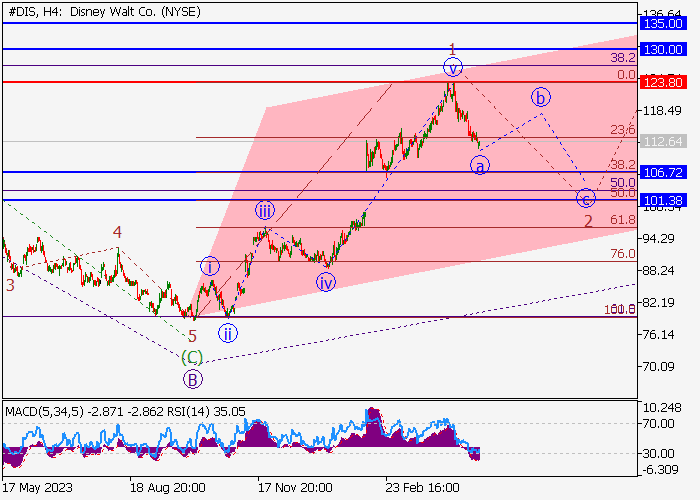Click the 0.0 Fibonacci level label
The image size is (700, 500).
coord(626,75)
